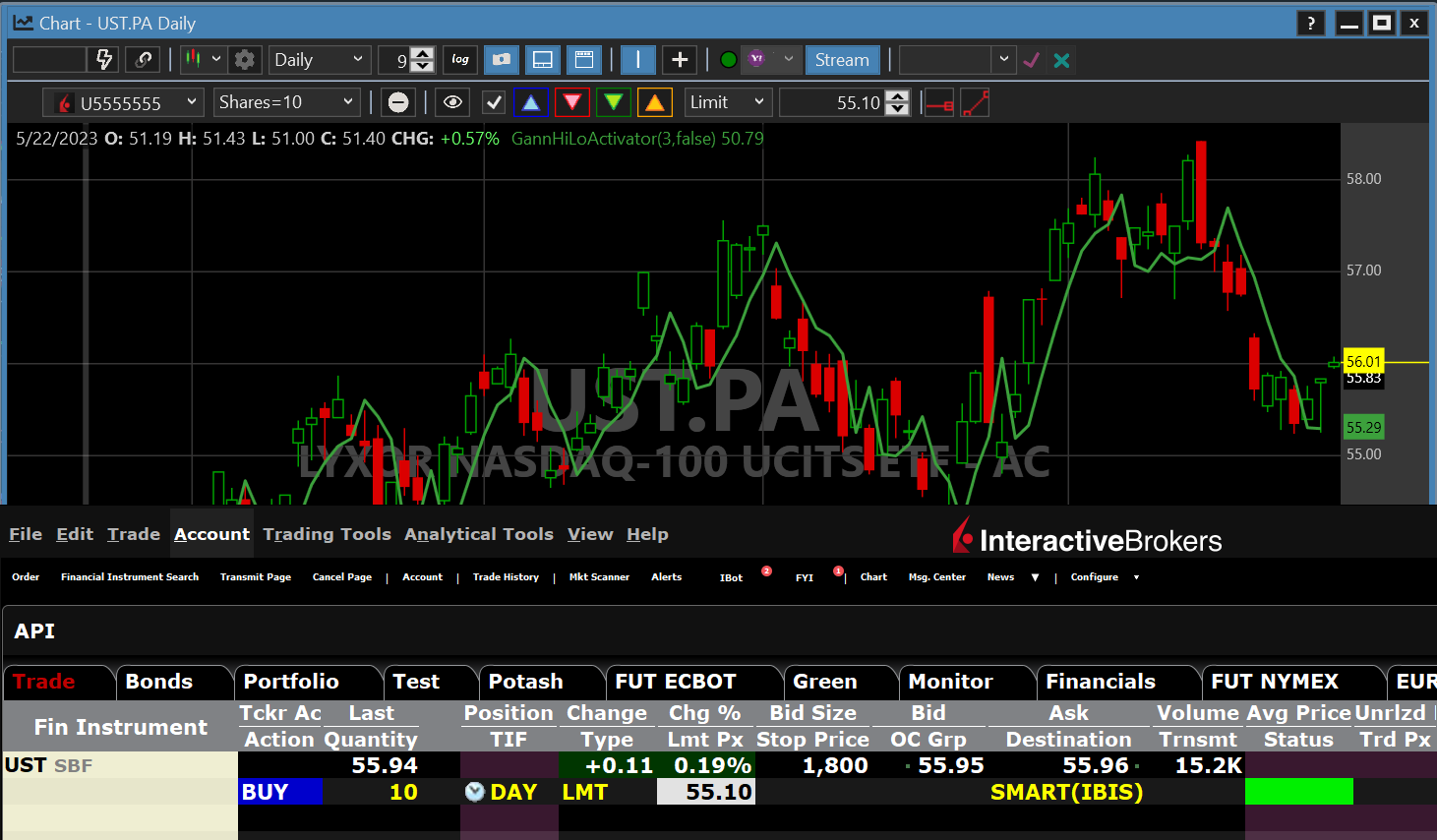Screen dimensions: 1437x840
Task: Select the red horizontal line drawing tool
Action: (x=939, y=102)
